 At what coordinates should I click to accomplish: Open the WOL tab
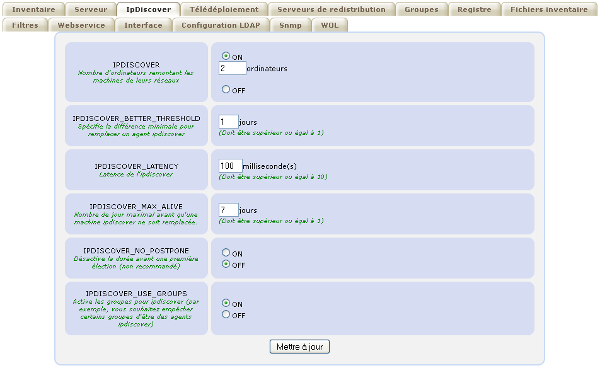click(329, 25)
